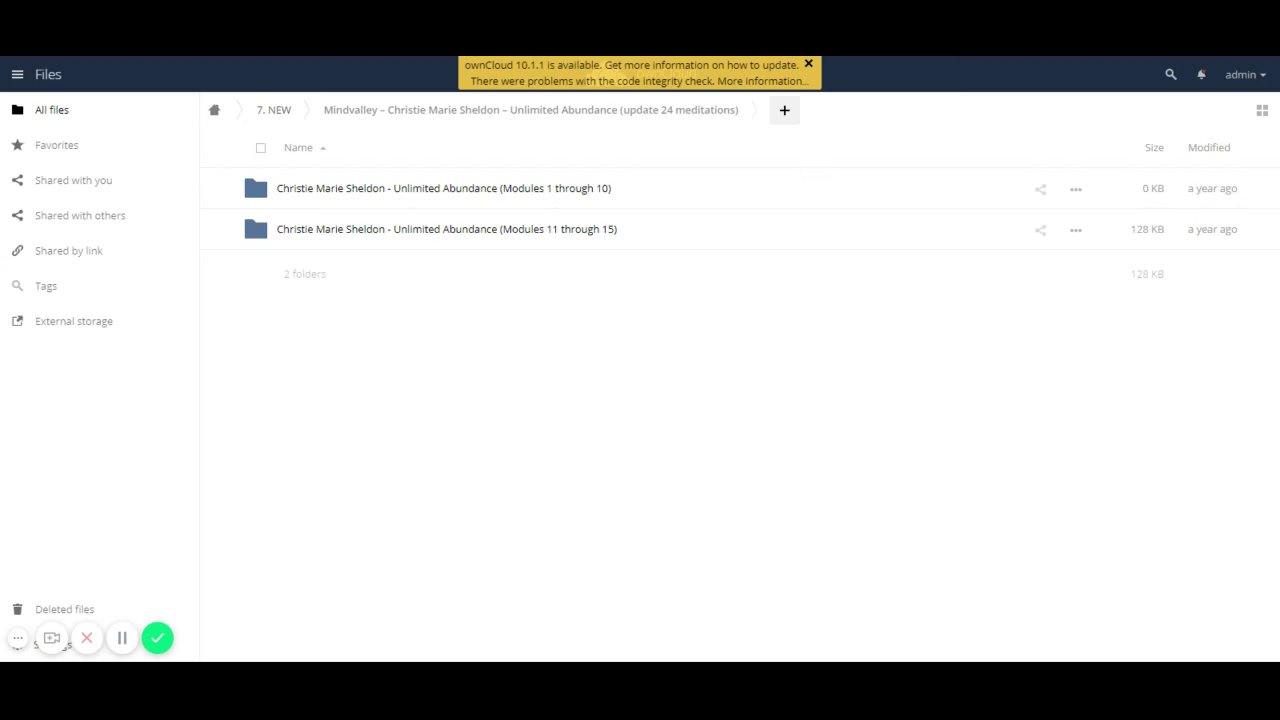Toggle camera icon in recorder toolbar
Screen dimensions: 1280x720
(x=52, y=638)
